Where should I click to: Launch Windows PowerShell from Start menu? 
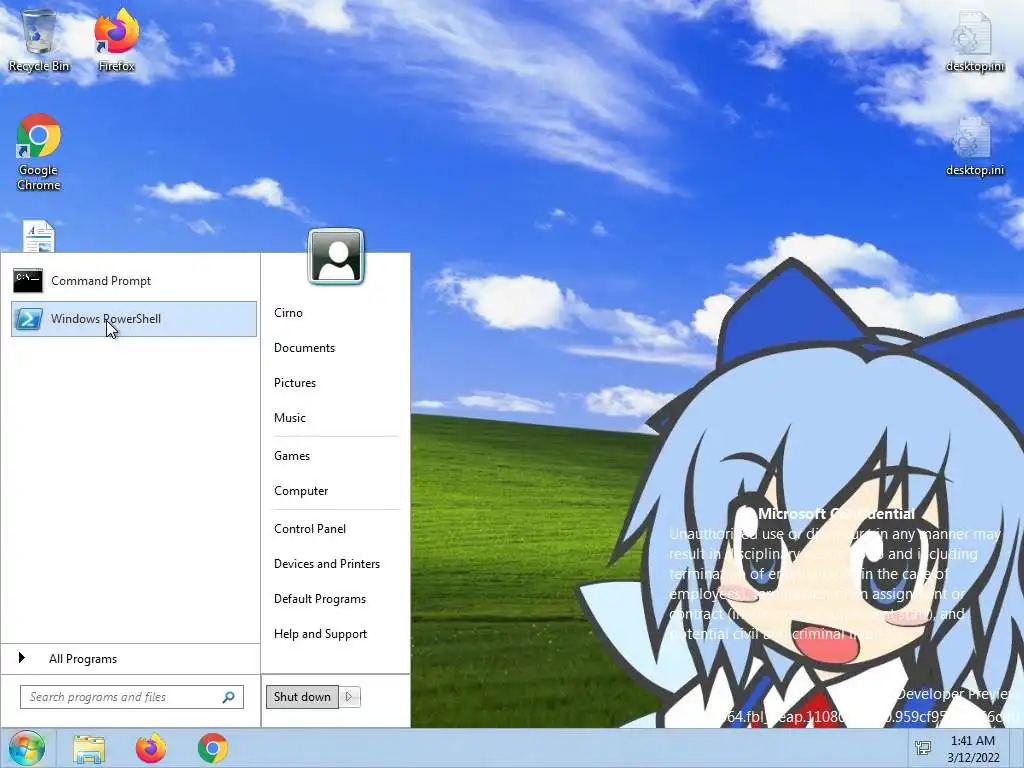pyautogui.click(x=134, y=319)
